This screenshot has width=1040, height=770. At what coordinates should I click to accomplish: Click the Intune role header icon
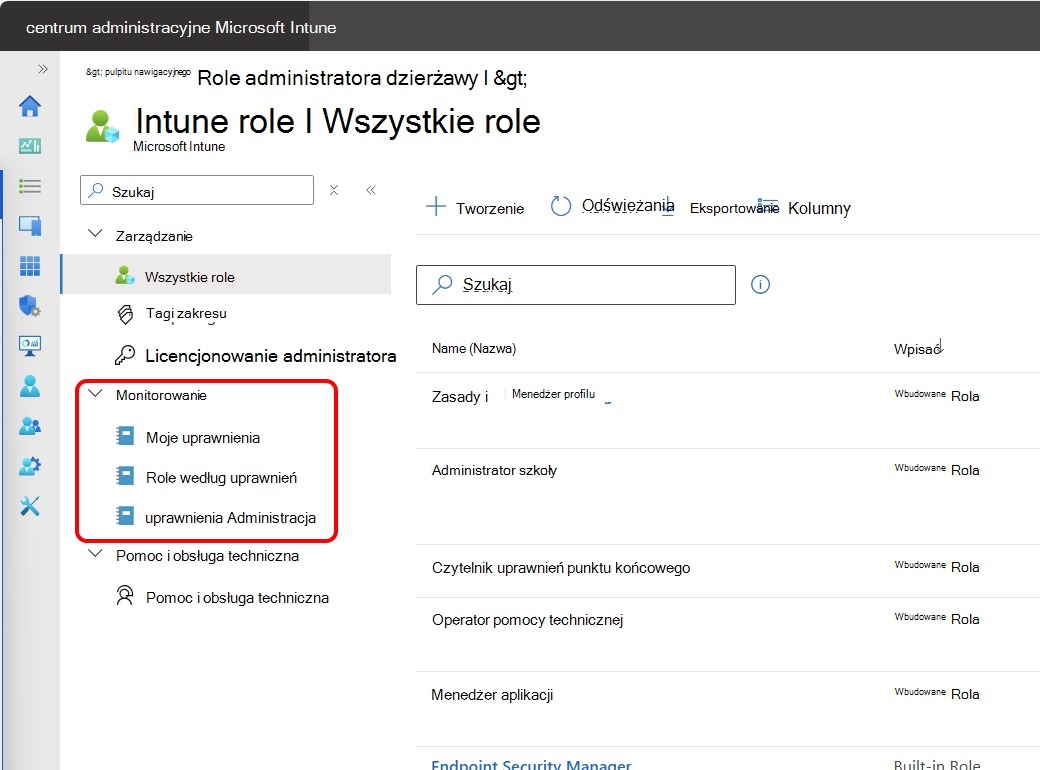pyautogui.click(x=102, y=126)
